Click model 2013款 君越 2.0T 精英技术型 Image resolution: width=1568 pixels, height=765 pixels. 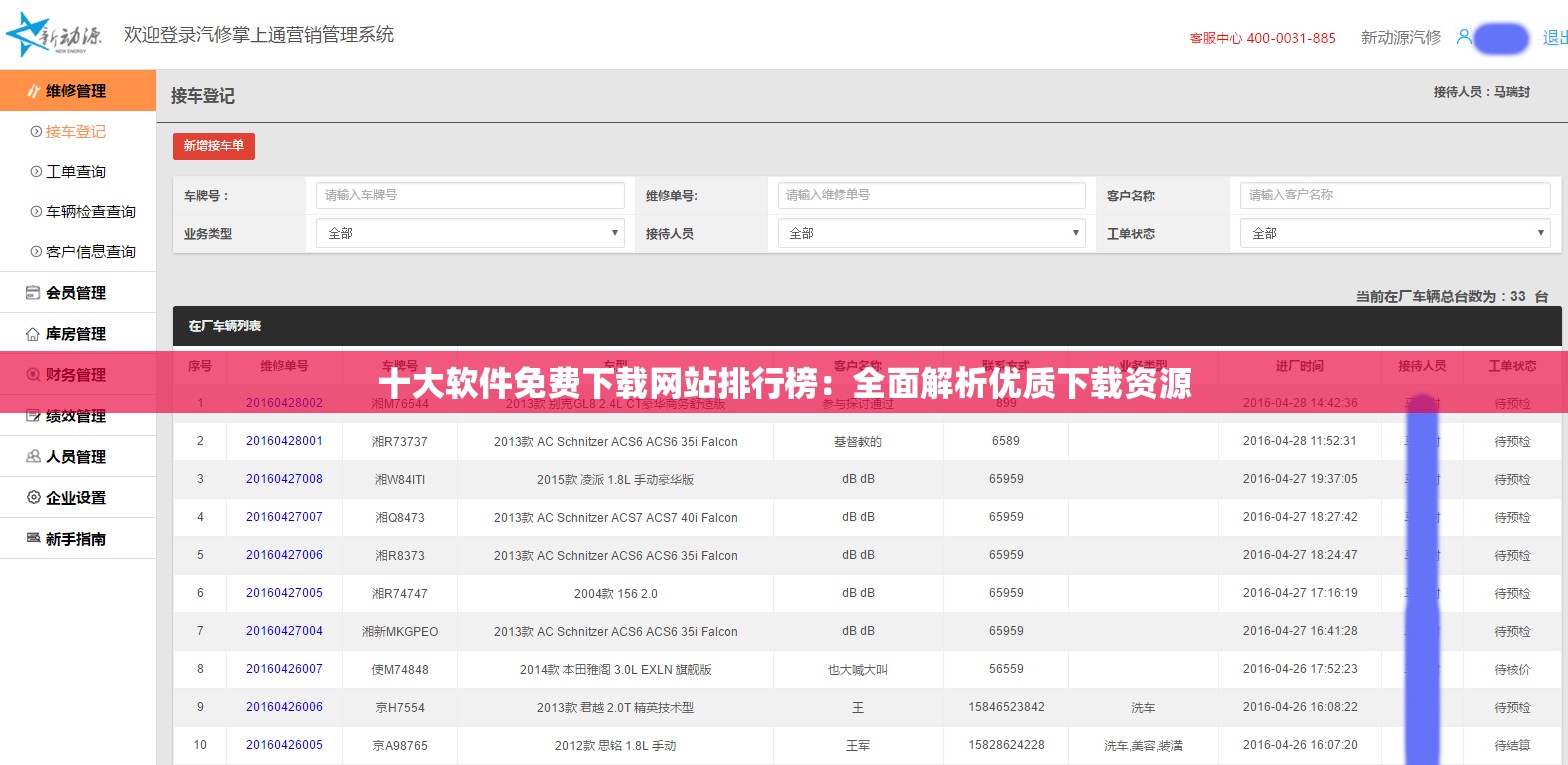(x=615, y=708)
